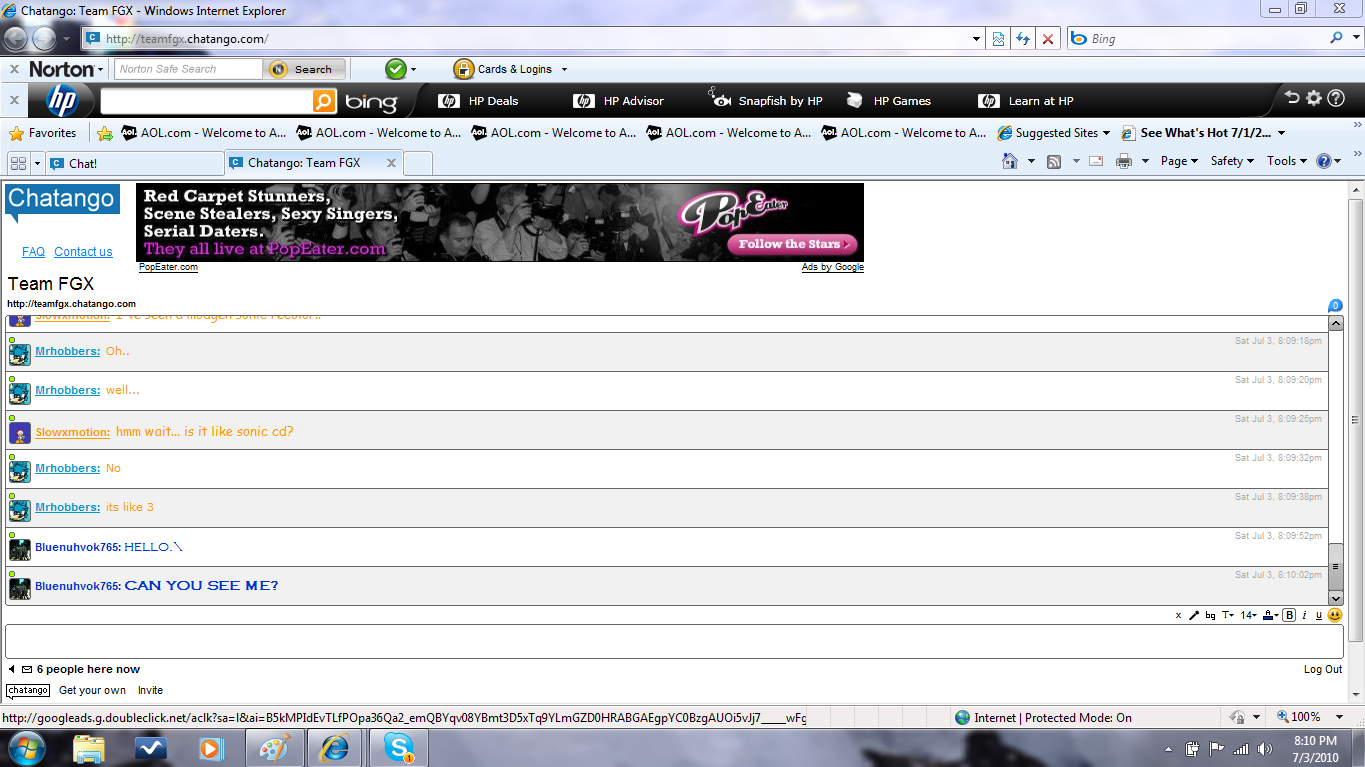Click the Norton green checkmark icon
This screenshot has height=767, width=1365.
[396, 69]
